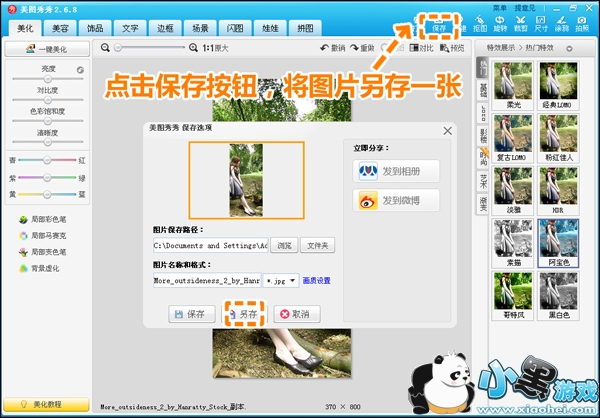Image resolution: width=600 pixels, height=418 pixels.
Task: Click the zoom-out magnifier icon
Action: point(105,48)
